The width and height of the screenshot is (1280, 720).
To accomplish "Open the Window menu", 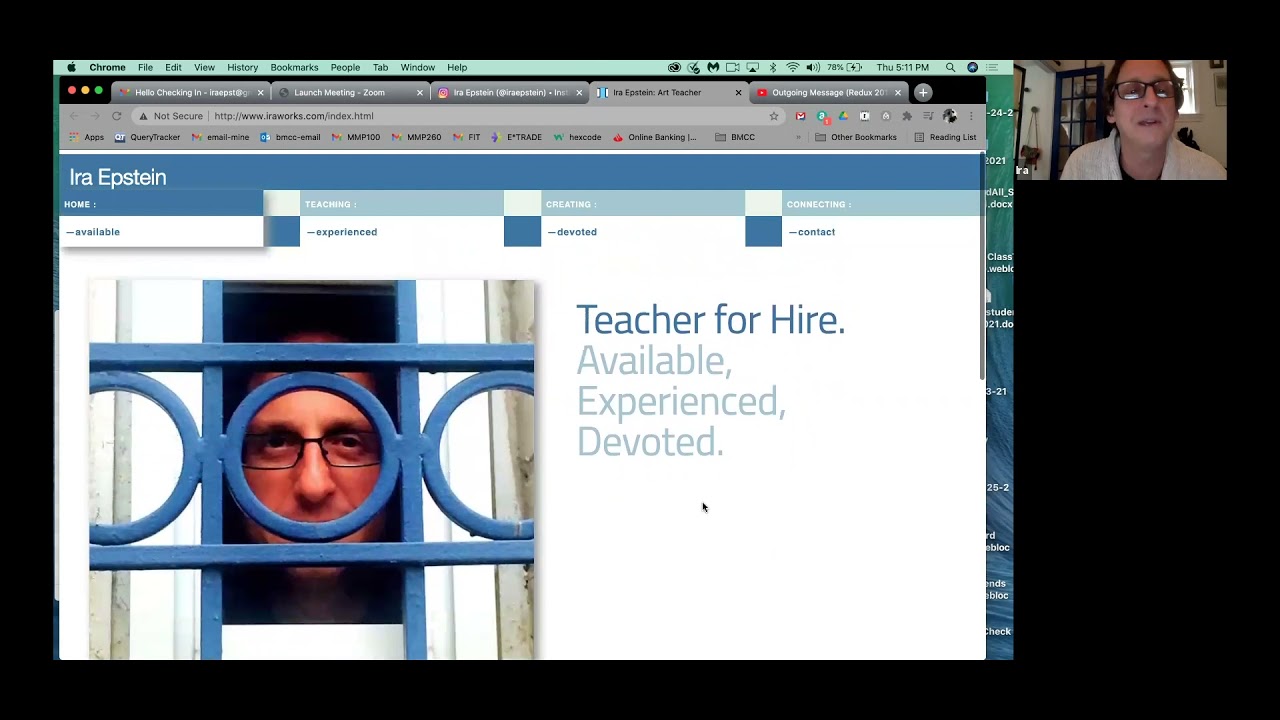I will pos(418,68).
